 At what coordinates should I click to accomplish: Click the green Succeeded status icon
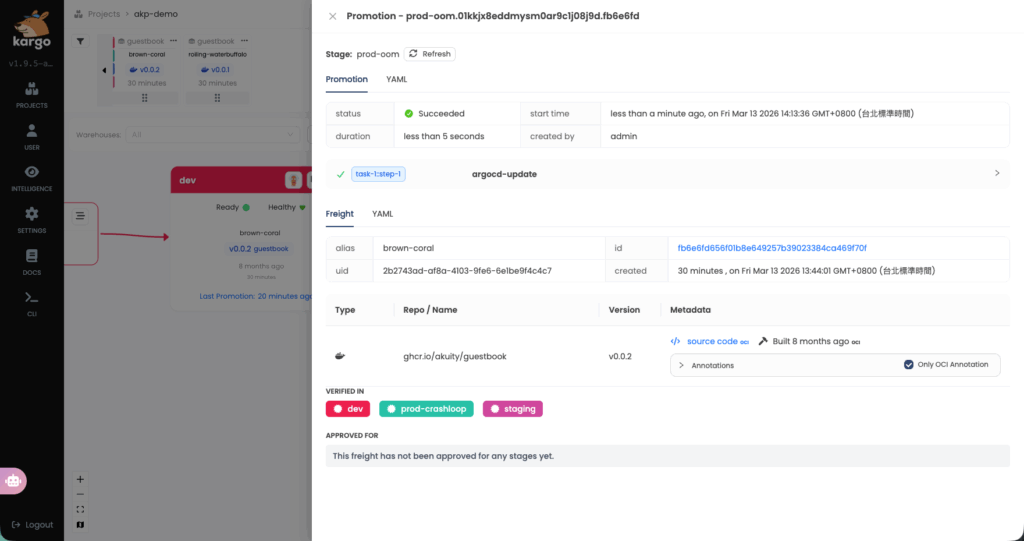pyautogui.click(x=409, y=114)
